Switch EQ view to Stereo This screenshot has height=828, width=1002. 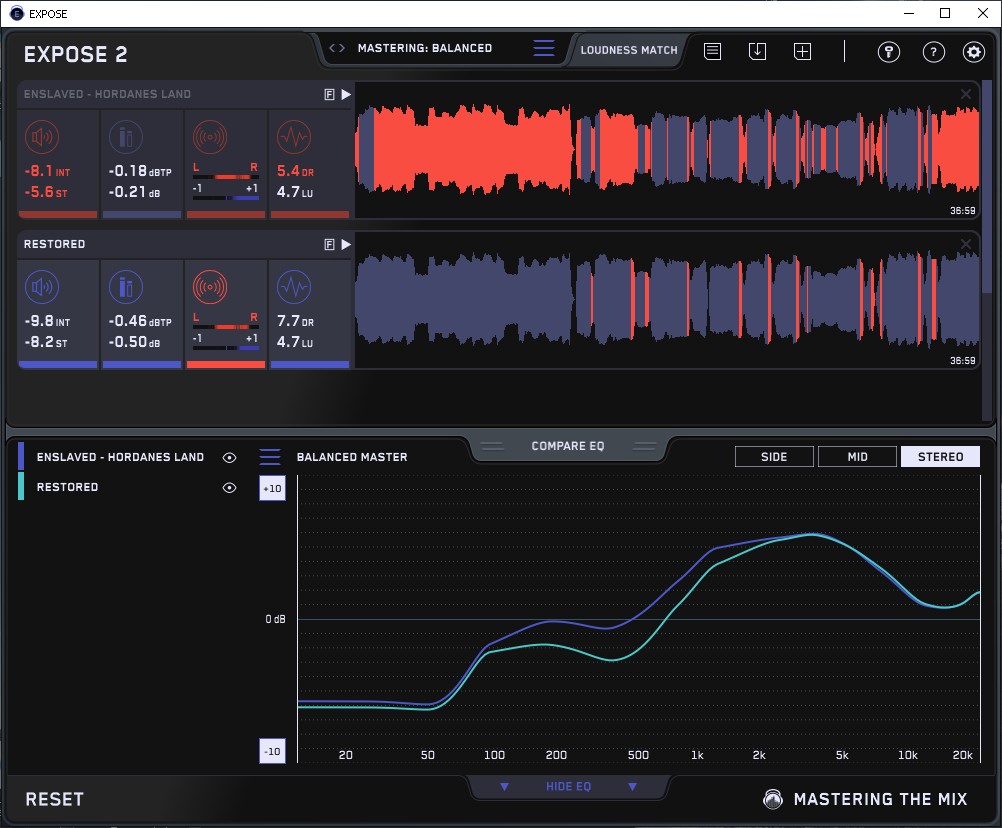940,457
